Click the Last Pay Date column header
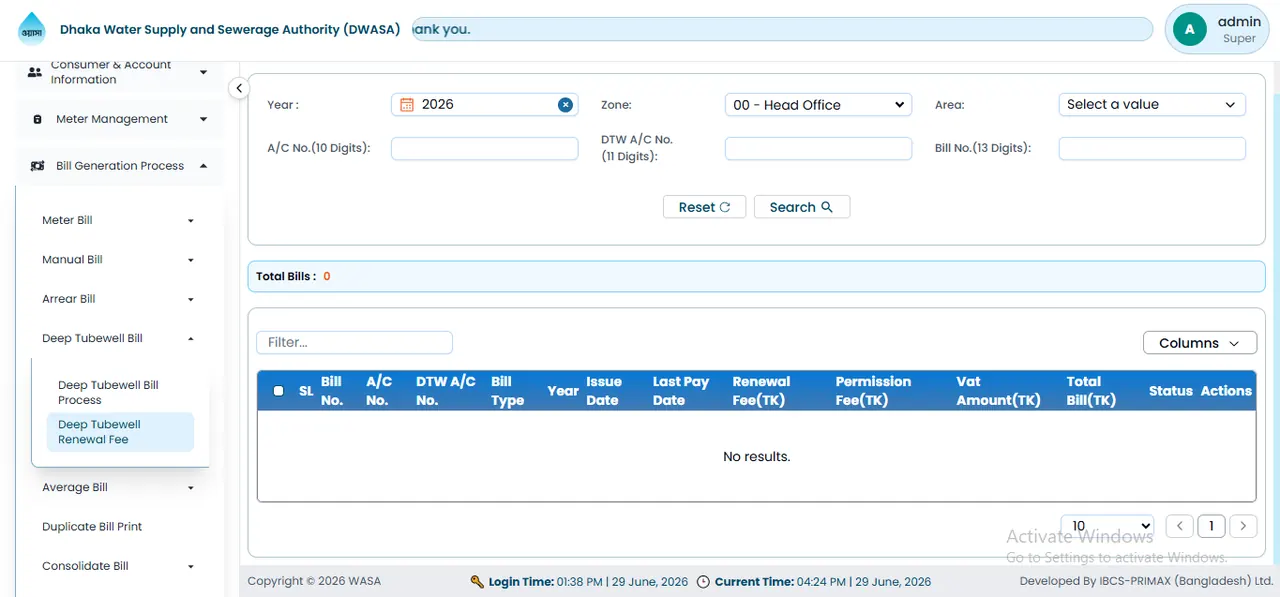This screenshot has width=1280, height=597. [681, 391]
